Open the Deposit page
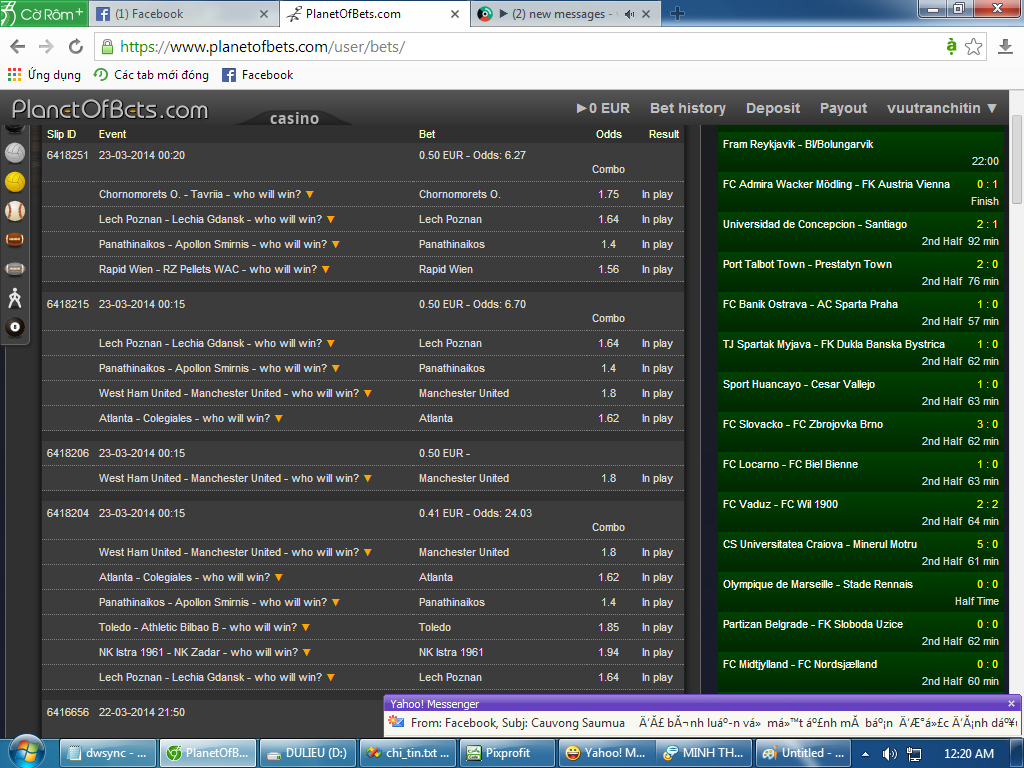 click(x=773, y=108)
